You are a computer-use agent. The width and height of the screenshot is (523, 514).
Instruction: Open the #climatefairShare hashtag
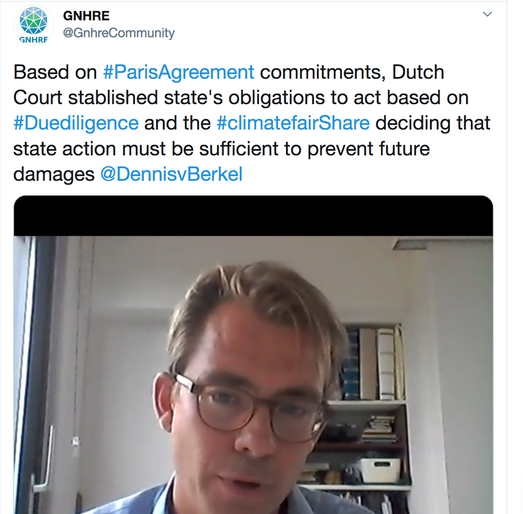(293, 123)
